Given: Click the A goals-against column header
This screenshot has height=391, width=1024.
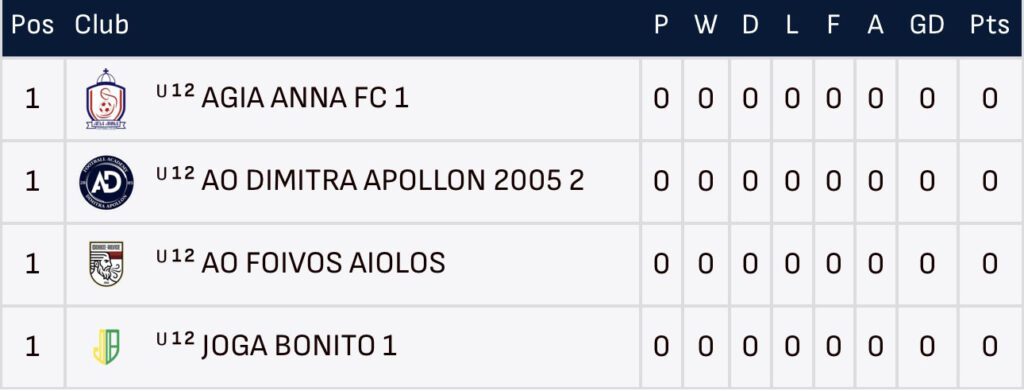Looking at the screenshot, I should pos(875,25).
